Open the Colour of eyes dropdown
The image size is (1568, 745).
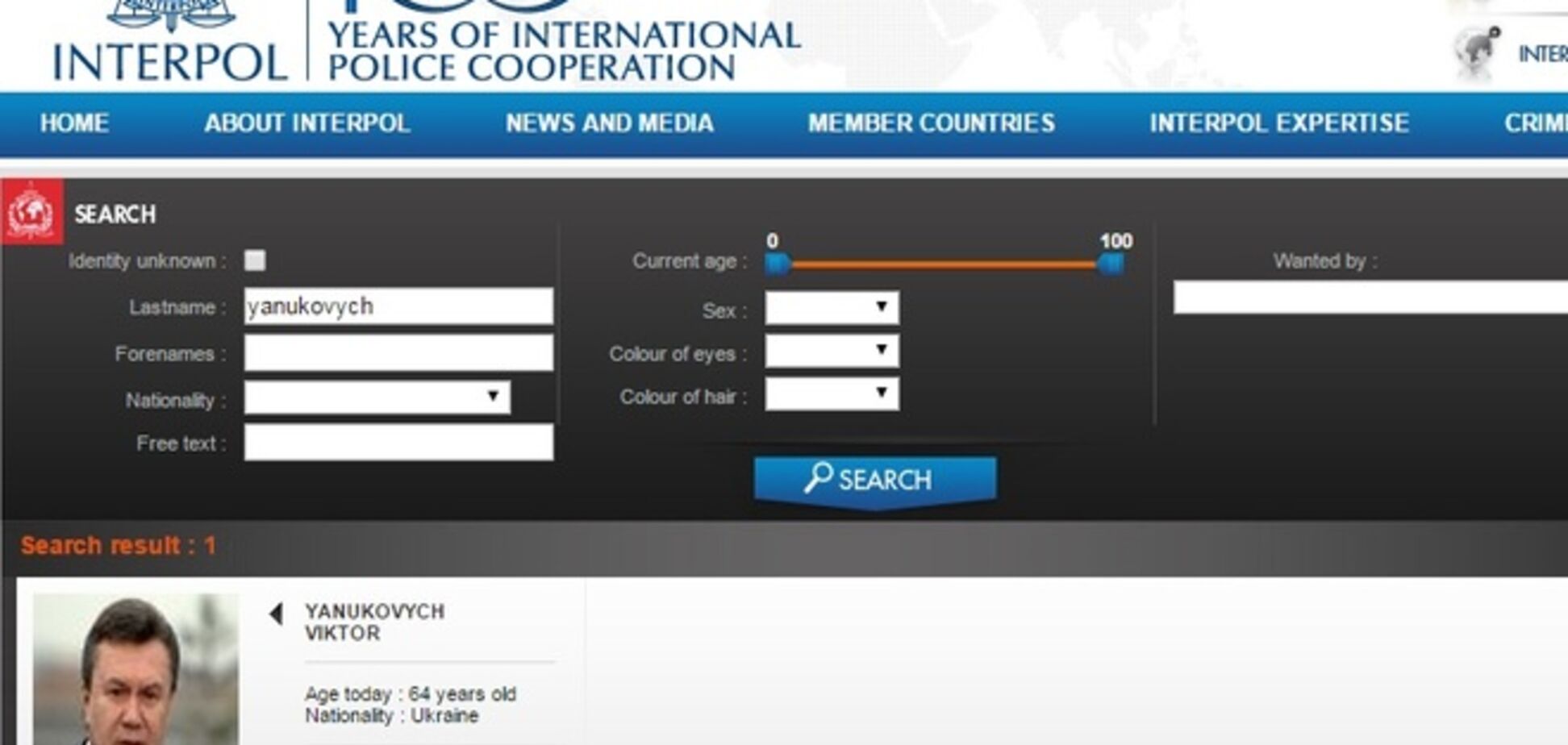(832, 352)
